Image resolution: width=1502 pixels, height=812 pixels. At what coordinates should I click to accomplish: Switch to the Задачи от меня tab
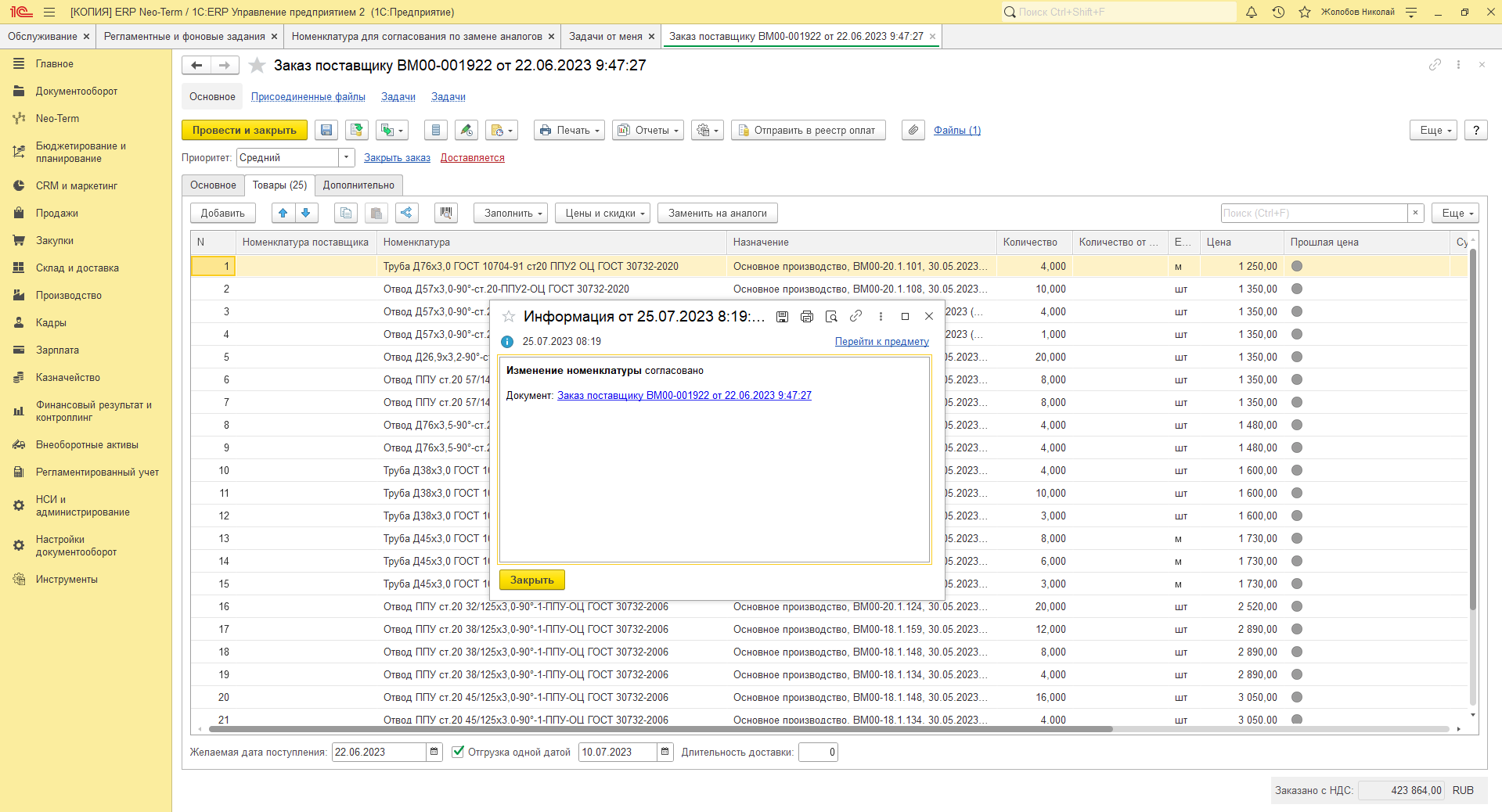click(x=605, y=36)
